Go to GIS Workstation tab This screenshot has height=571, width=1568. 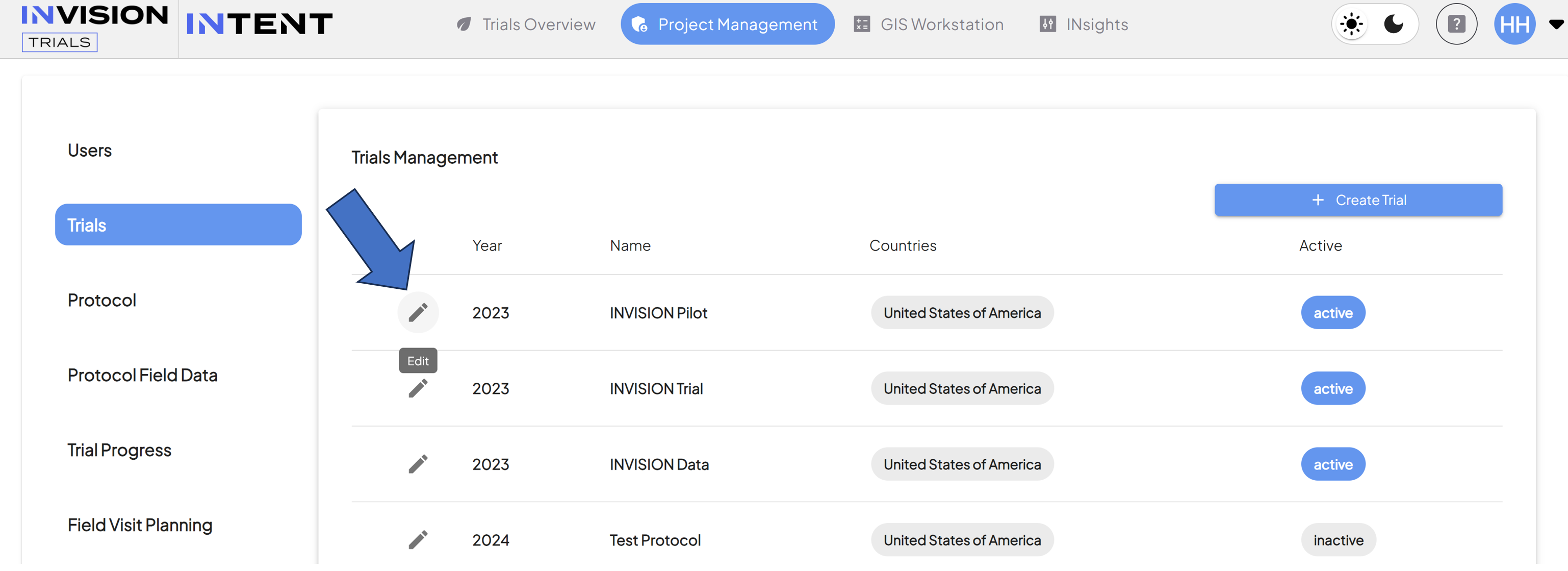[x=928, y=24]
